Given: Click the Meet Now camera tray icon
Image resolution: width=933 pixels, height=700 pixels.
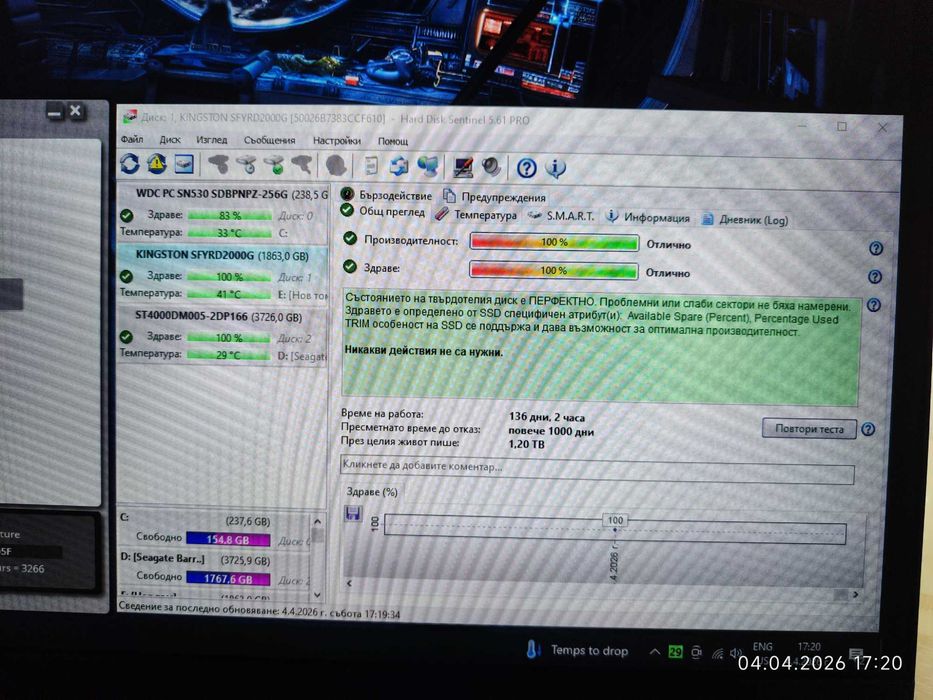Looking at the screenshot, I should [x=696, y=652].
